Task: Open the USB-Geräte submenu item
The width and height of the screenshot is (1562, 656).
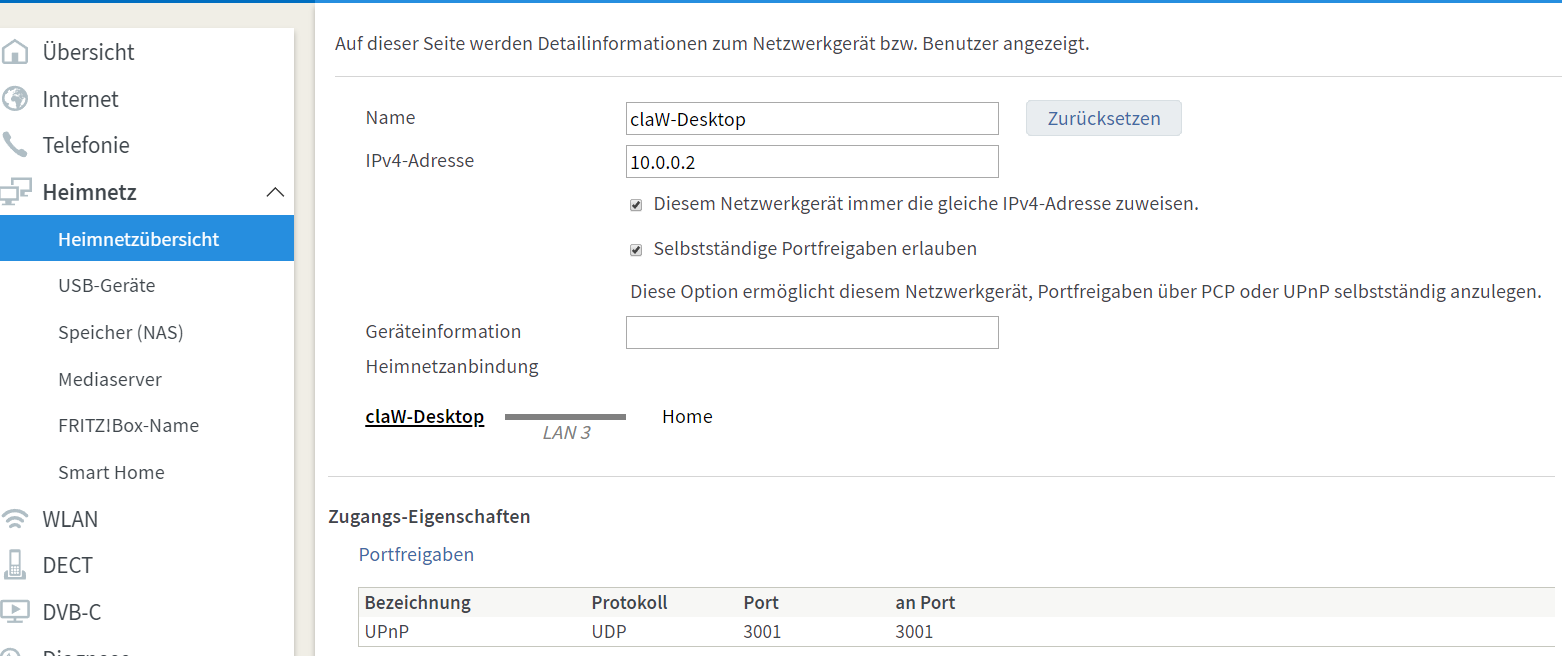Action: coord(107,285)
